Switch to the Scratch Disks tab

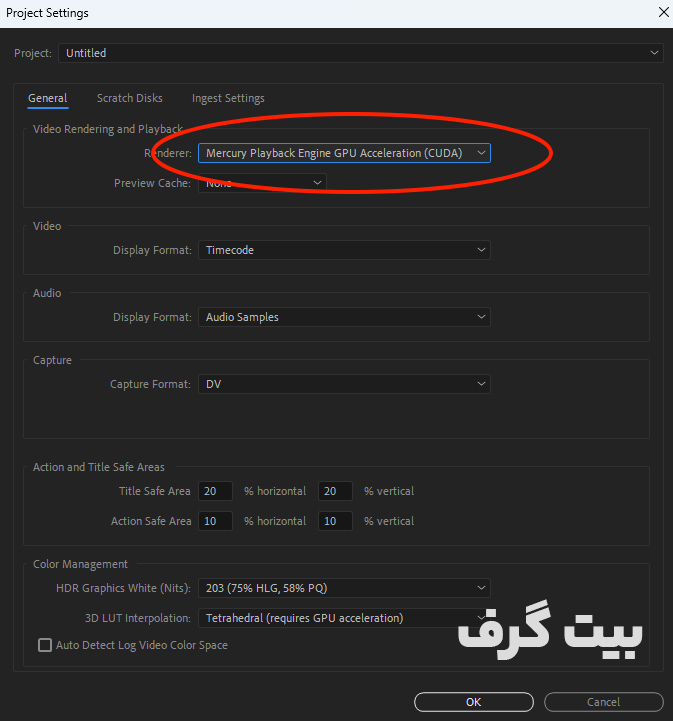[x=130, y=98]
